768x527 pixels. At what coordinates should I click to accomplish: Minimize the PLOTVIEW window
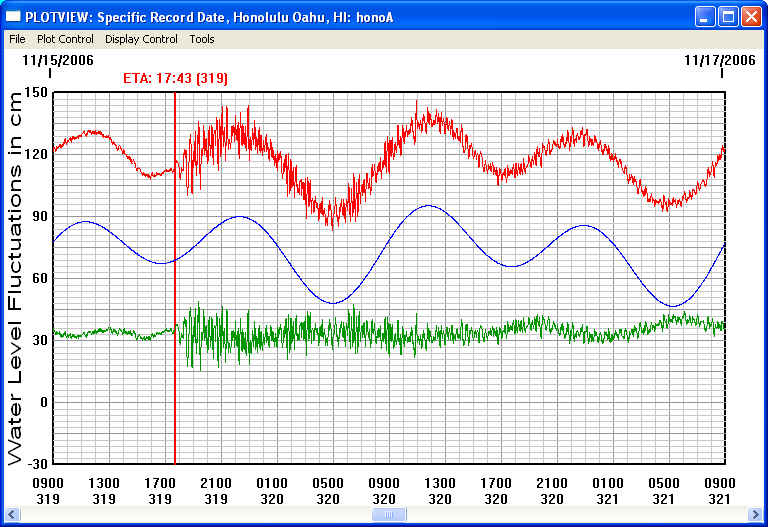point(705,17)
